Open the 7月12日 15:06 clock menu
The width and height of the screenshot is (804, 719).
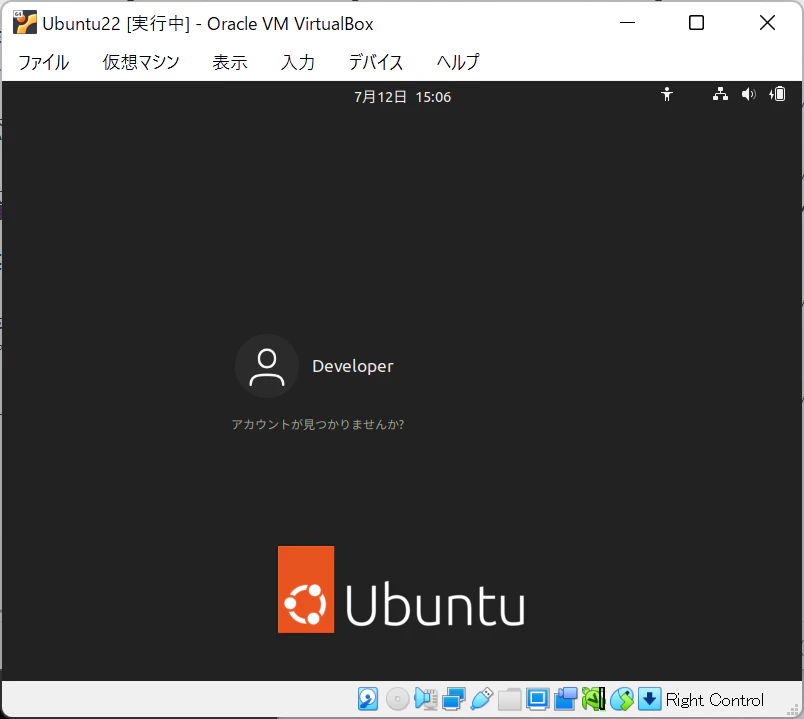(x=403, y=97)
